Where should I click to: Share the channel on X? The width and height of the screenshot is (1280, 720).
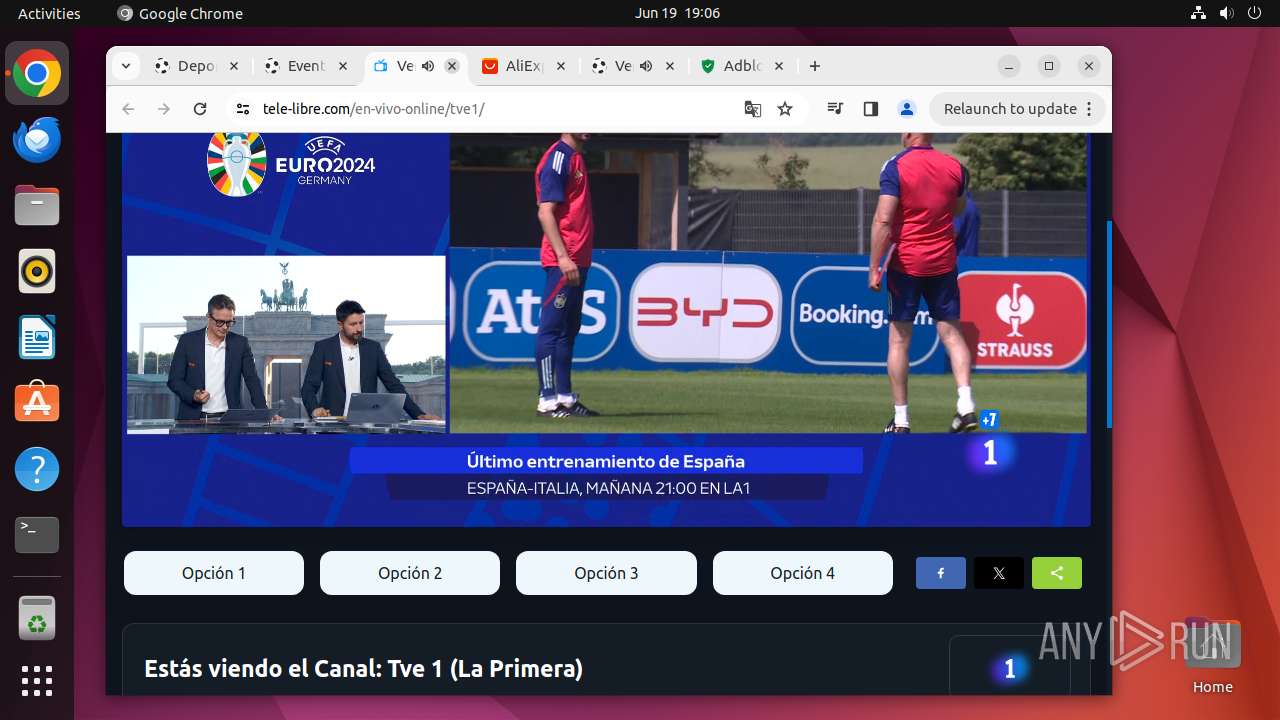point(999,573)
